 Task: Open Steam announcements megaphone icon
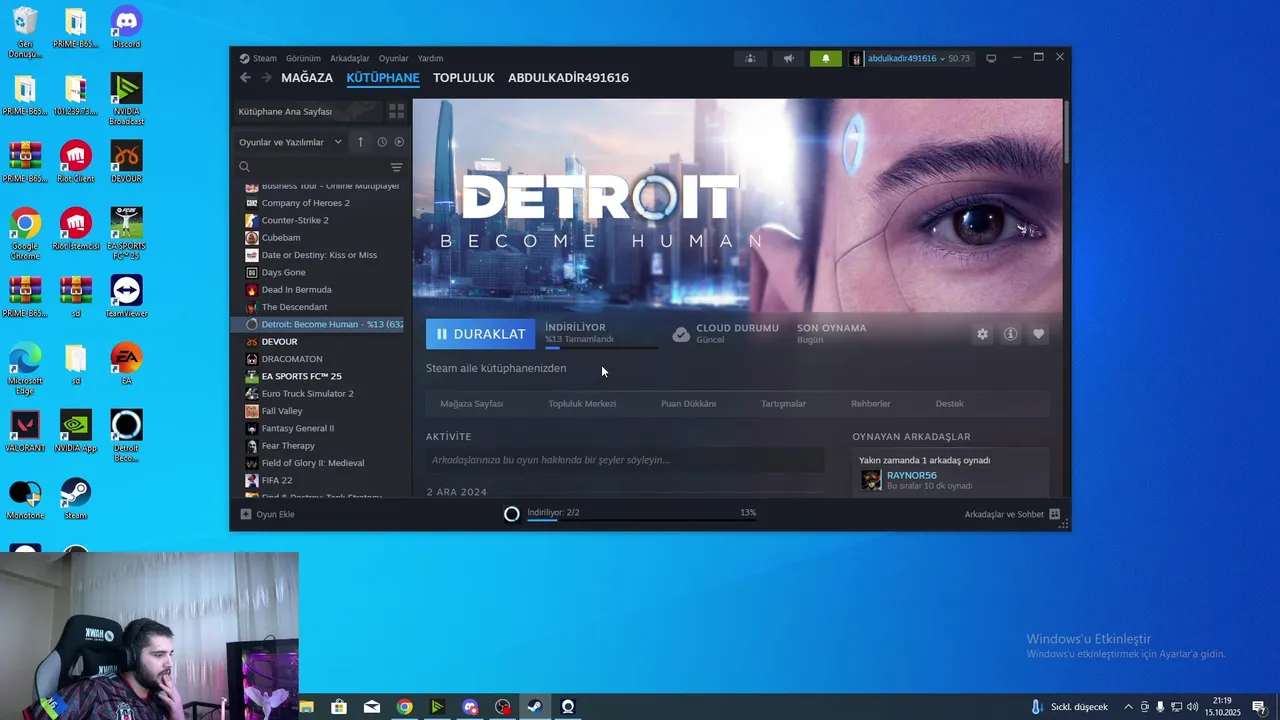pyautogui.click(x=788, y=58)
